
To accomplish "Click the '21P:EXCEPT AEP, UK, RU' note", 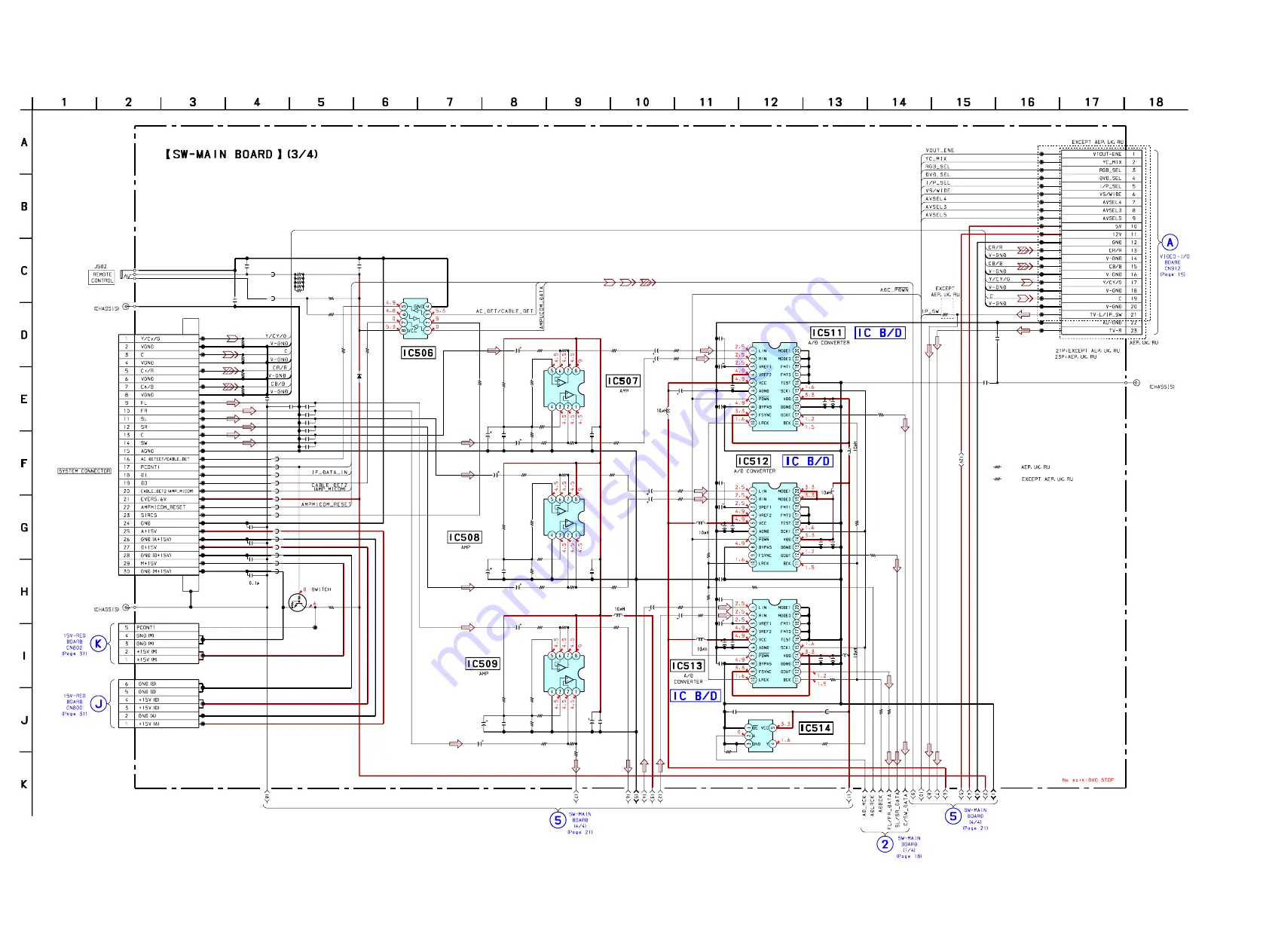I will click(x=1087, y=350).
